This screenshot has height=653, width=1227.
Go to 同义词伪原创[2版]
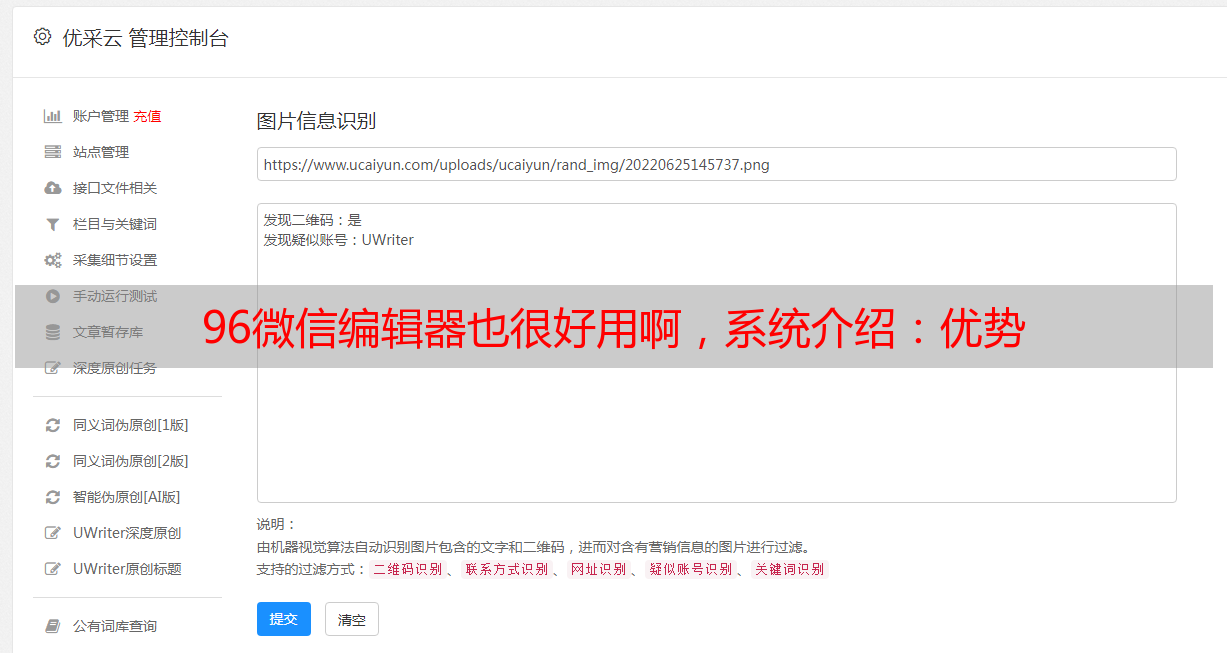[x=131, y=461]
